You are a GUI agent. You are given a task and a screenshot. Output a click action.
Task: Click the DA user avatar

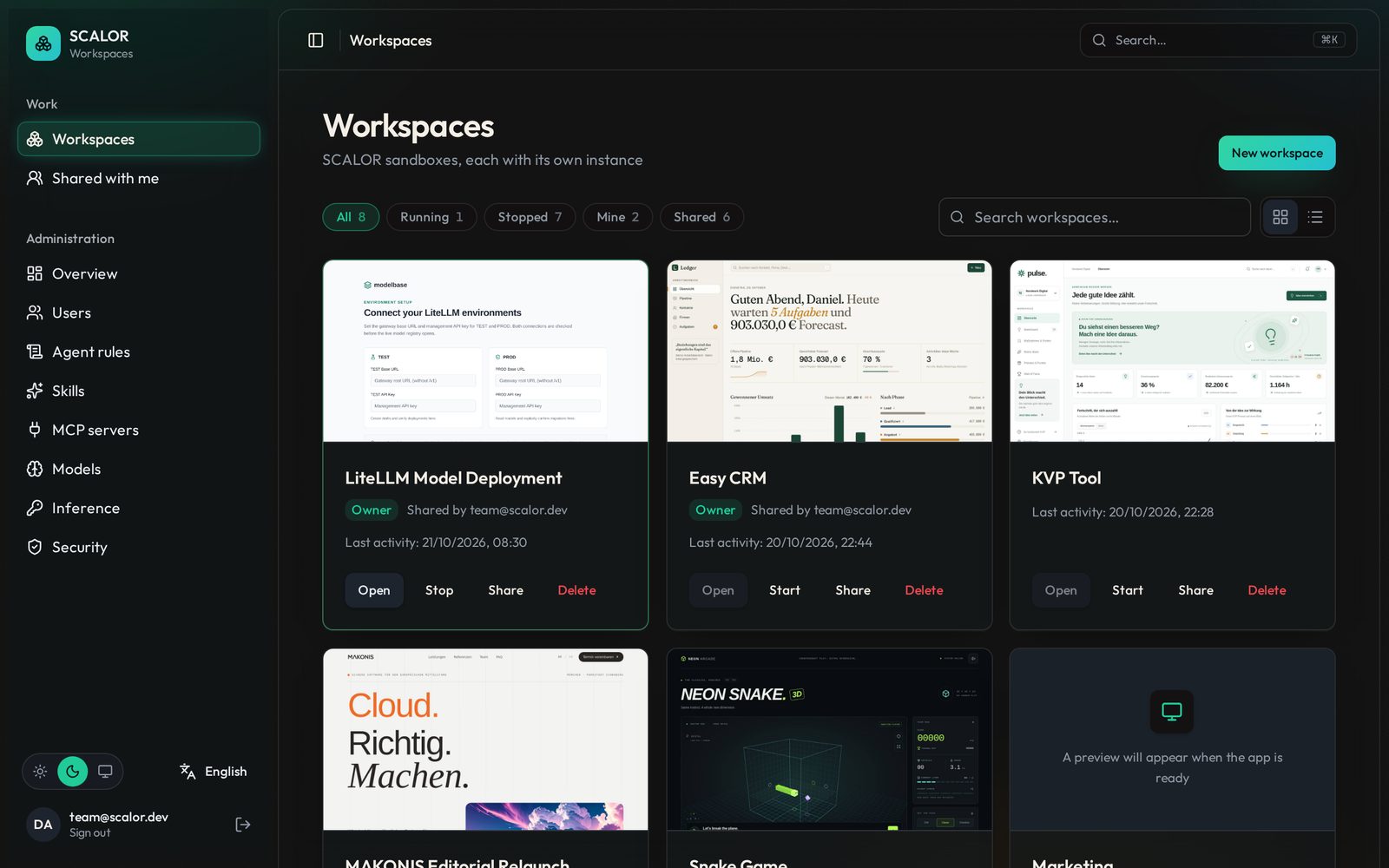pos(43,825)
